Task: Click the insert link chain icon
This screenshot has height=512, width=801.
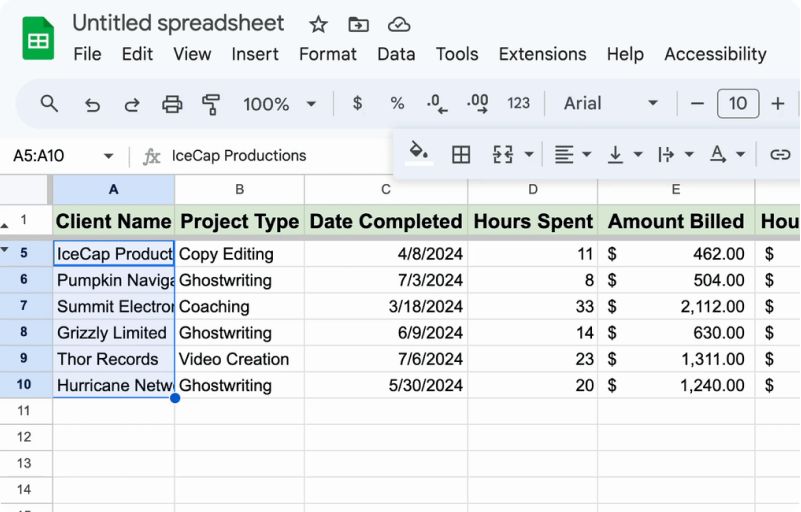Action: (780, 154)
